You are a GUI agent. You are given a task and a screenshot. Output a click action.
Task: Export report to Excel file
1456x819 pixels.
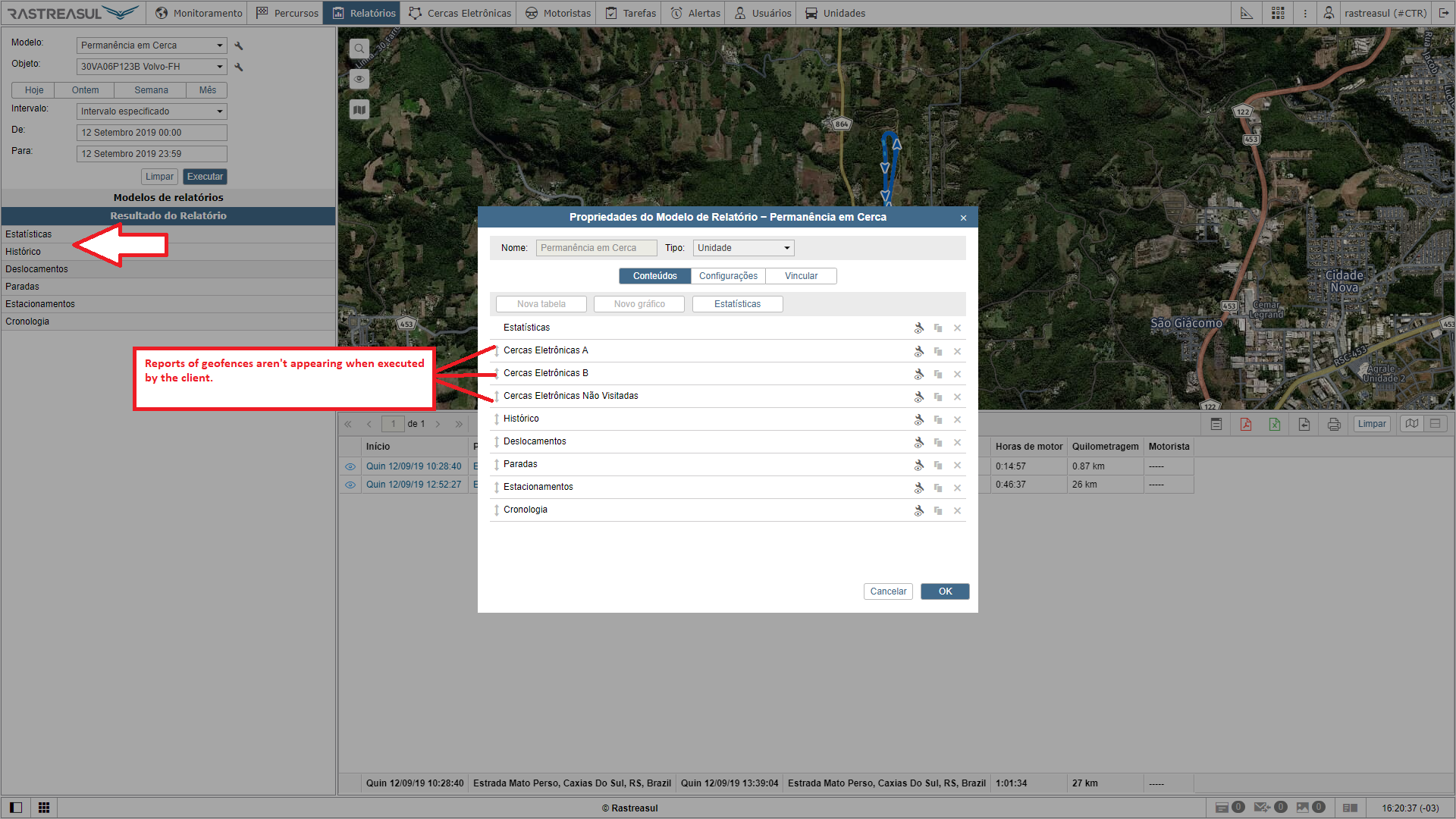tap(1275, 424)
